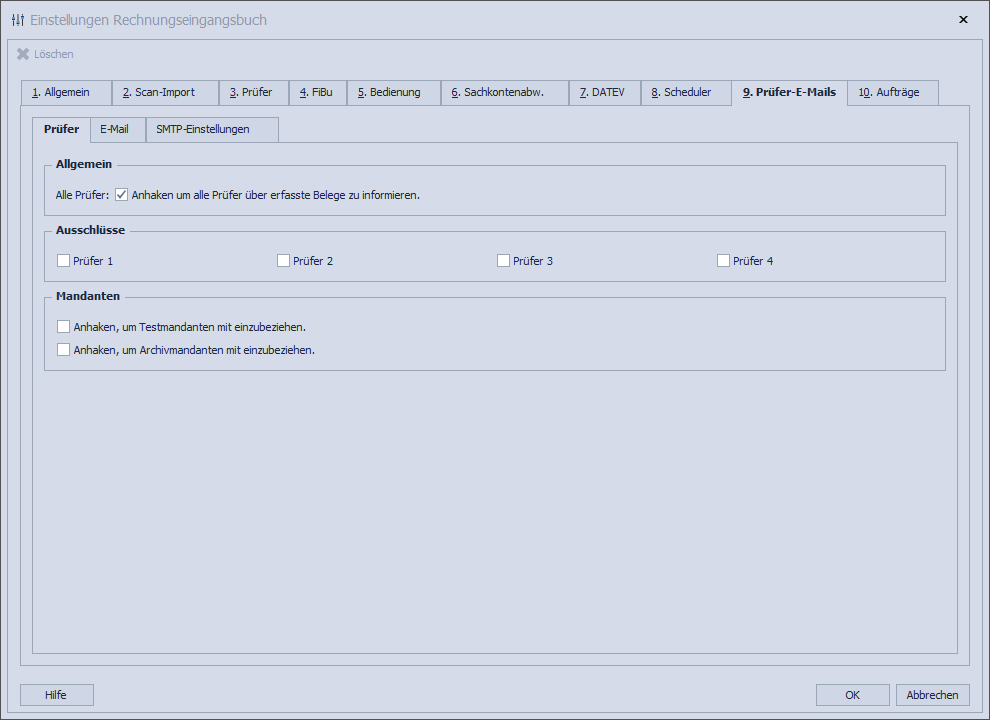Select the 4. FiBu tab

tap(317, 92)
